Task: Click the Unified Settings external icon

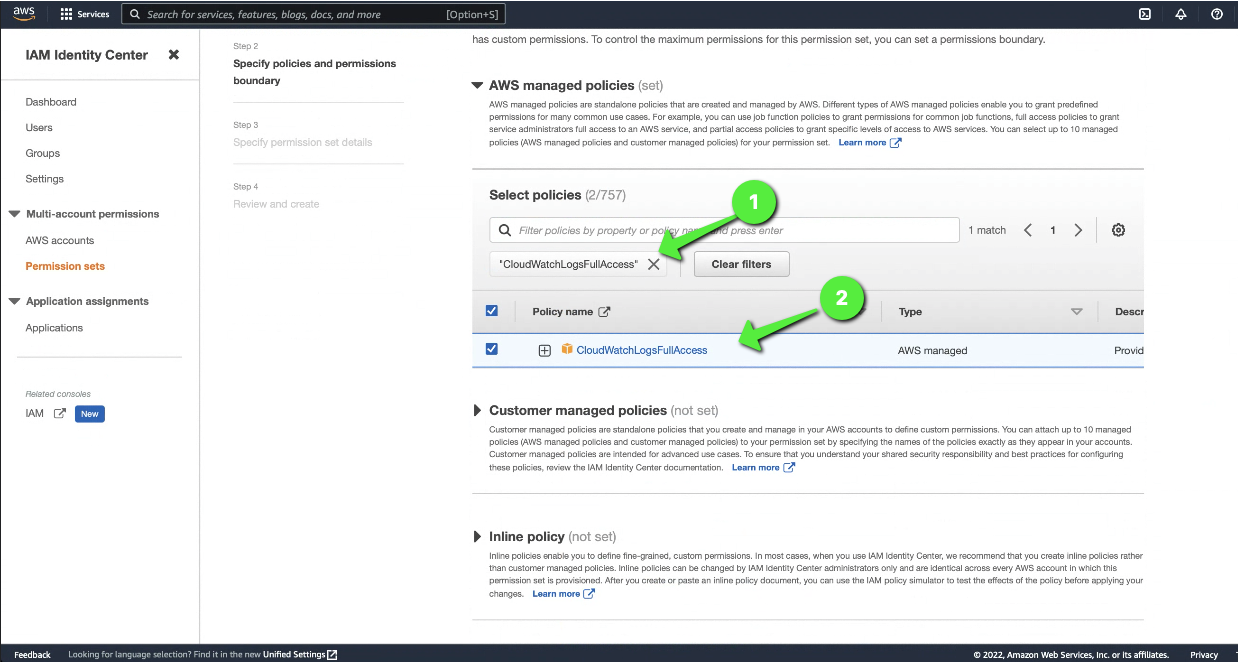Action: coord(332,655)
